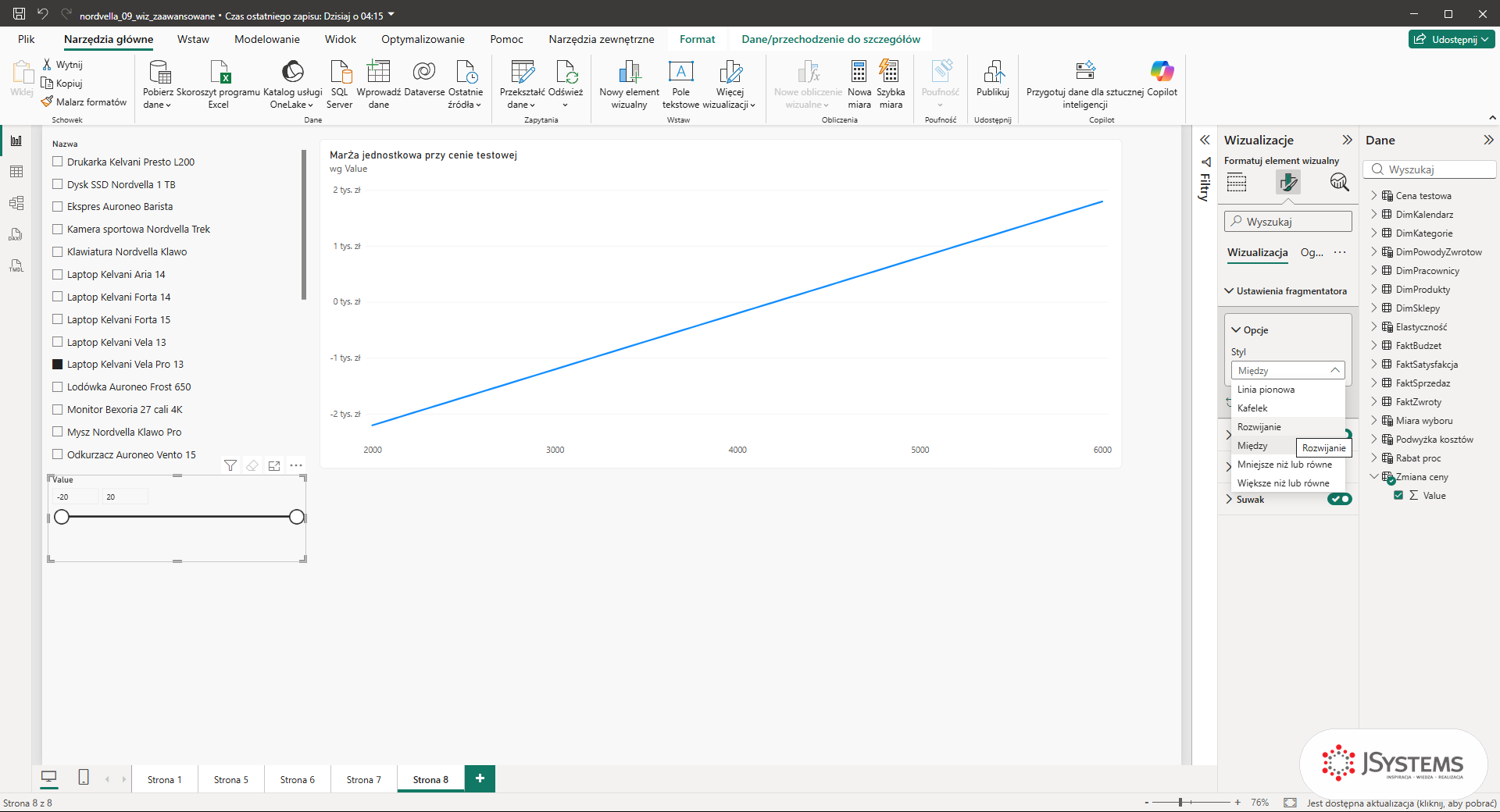
Task: Click Skoroszyt programu Excel icon
Action: (219, 84)
